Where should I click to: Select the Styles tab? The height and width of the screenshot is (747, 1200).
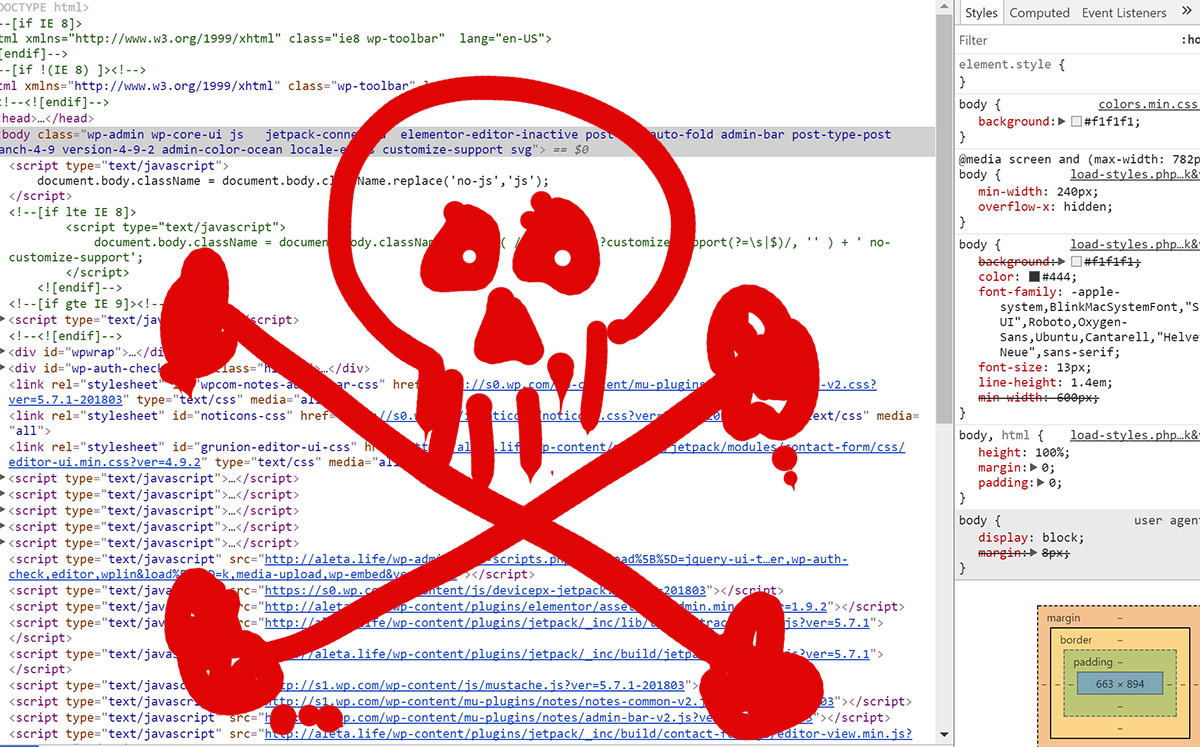(981, 13)
